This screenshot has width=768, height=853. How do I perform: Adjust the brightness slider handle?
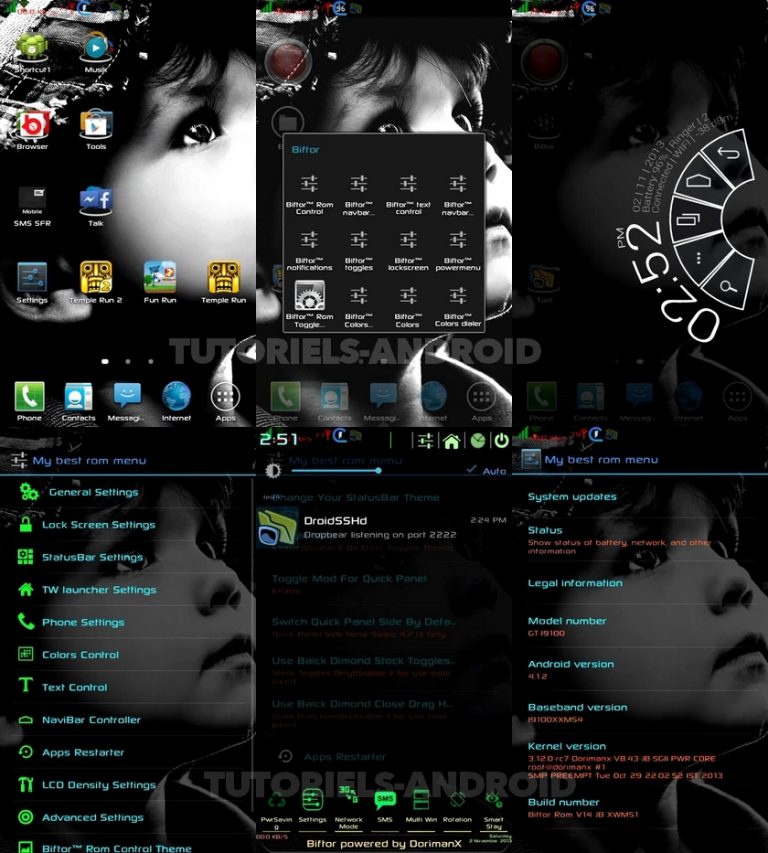coord(379,471)
